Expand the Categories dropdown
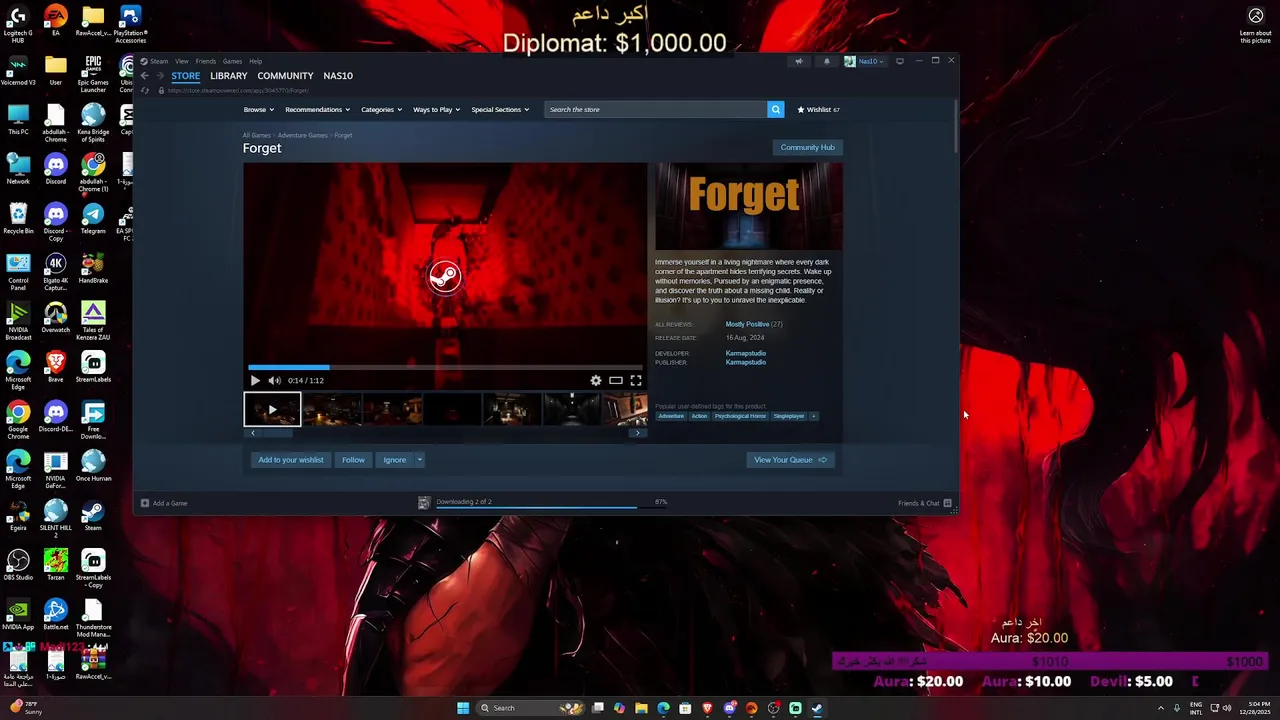Screen dimensions: 1280x720 coord(381,109)
